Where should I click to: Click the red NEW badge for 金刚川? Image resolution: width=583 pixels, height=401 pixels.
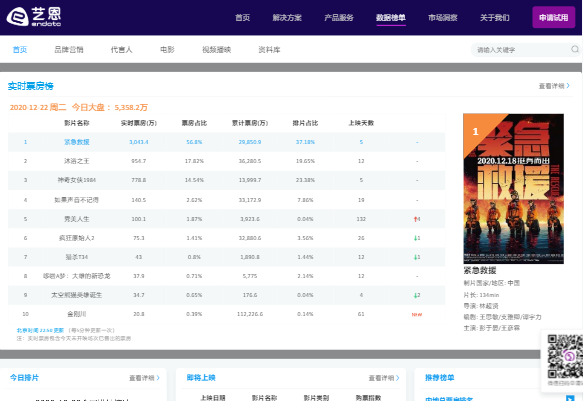point(417,314)
